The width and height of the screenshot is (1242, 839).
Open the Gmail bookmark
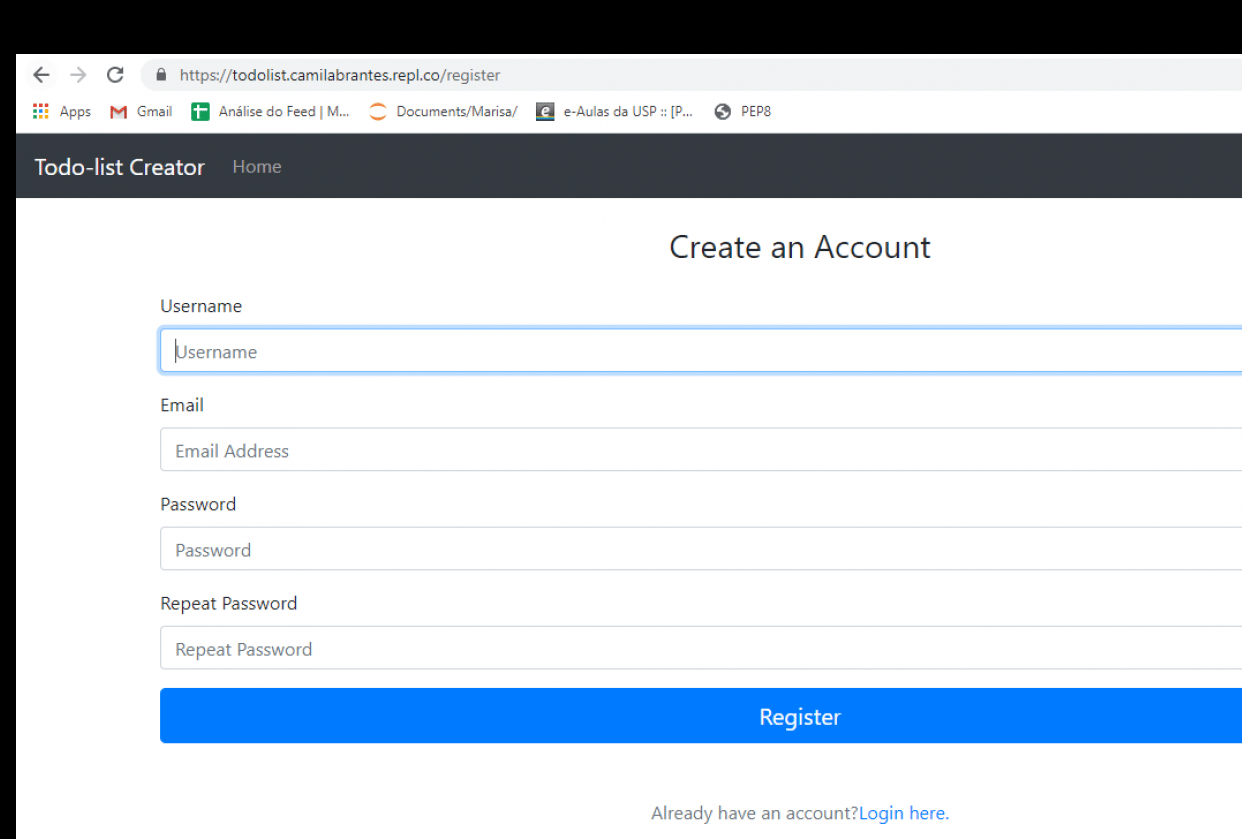(x=141, y=112)
